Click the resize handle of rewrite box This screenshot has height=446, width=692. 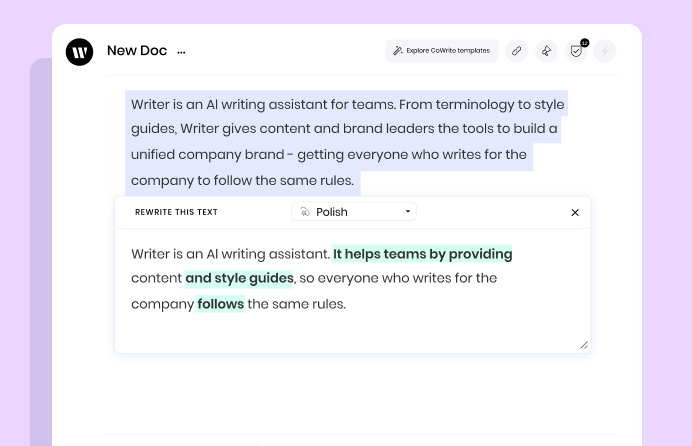(x=584, y=345)
